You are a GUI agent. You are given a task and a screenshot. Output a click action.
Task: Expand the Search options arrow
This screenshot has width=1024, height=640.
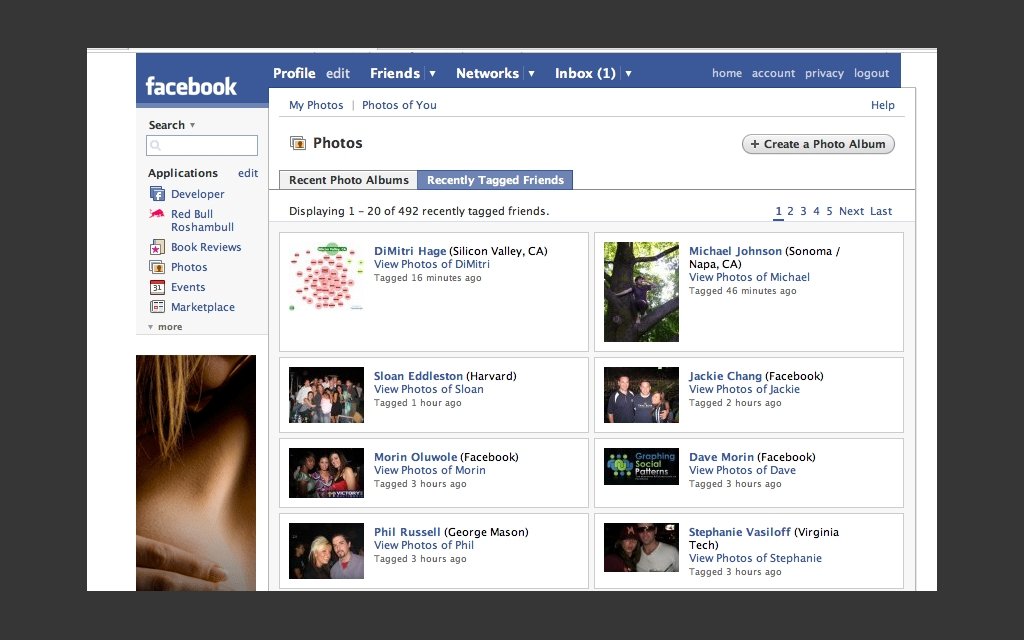coord(192,125)
